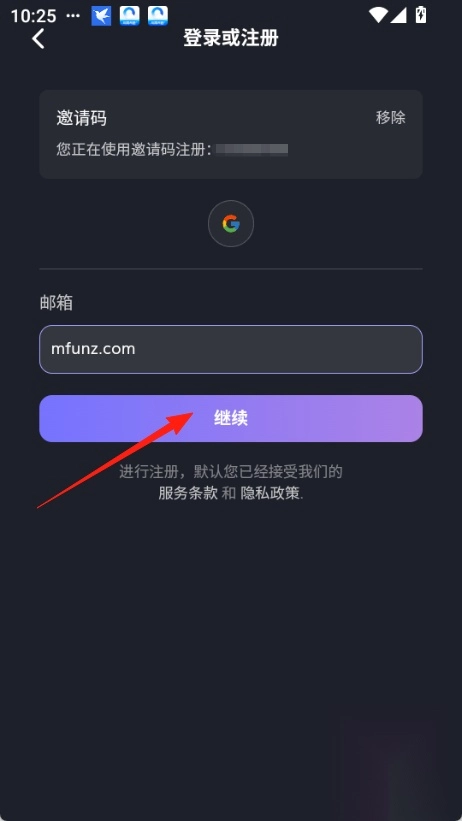Tap the 登录或注册 page title
This screenshot has width=462, height=821.
pos(231,38)
